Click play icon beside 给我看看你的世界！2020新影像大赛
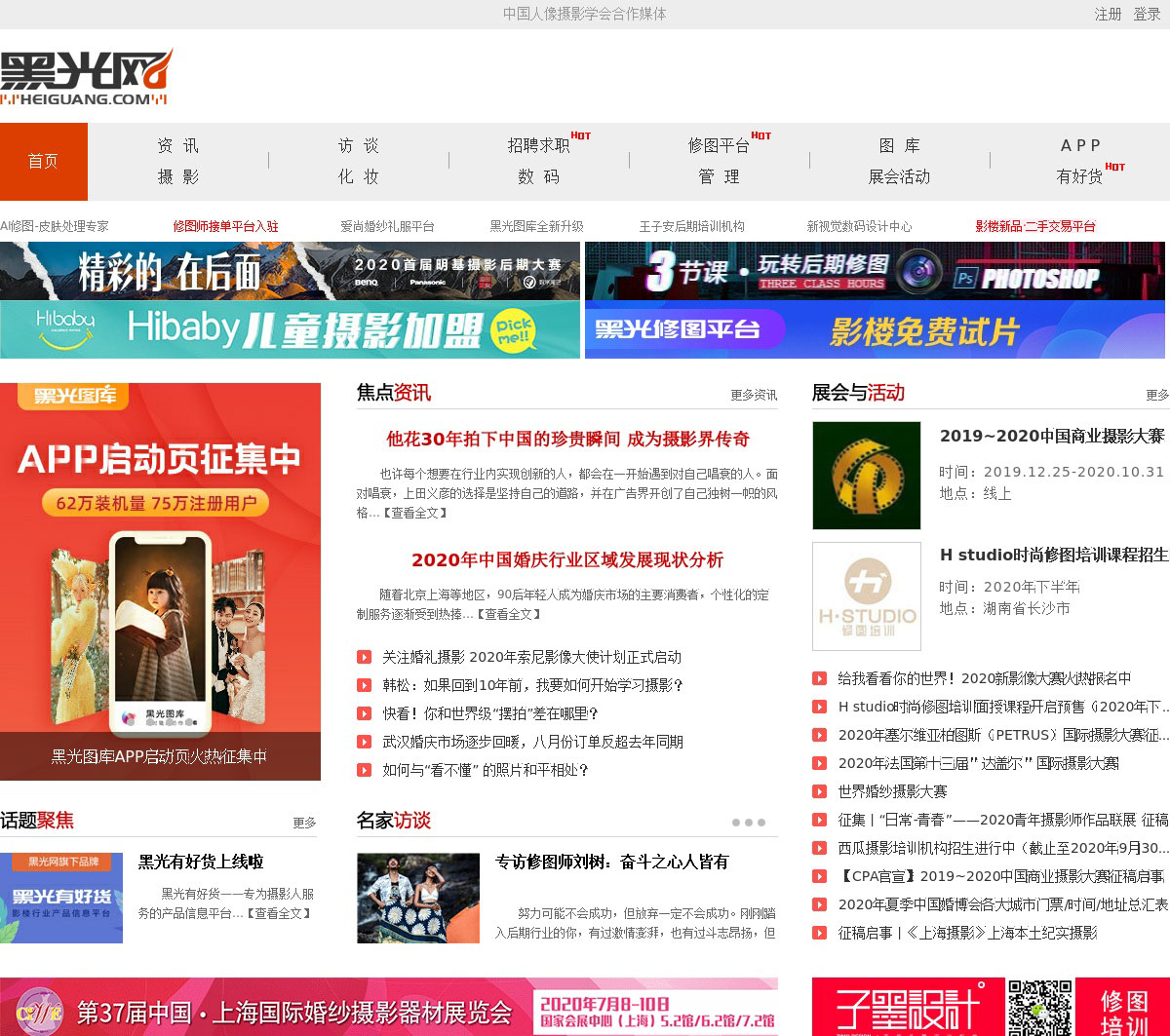This screenshot has height=1036, width=1170. coord(820,678)
